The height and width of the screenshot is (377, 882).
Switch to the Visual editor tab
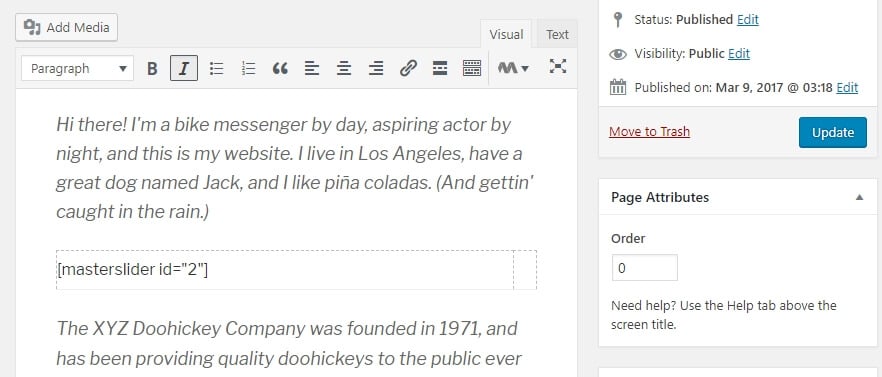(506, 35)
